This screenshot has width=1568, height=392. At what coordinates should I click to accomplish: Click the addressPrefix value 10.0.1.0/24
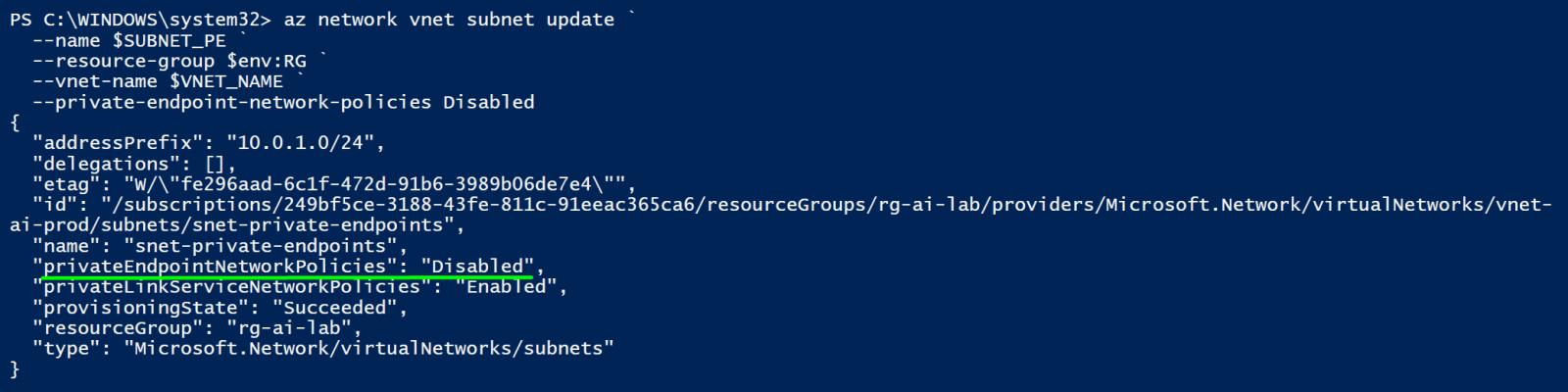[301, 143]
